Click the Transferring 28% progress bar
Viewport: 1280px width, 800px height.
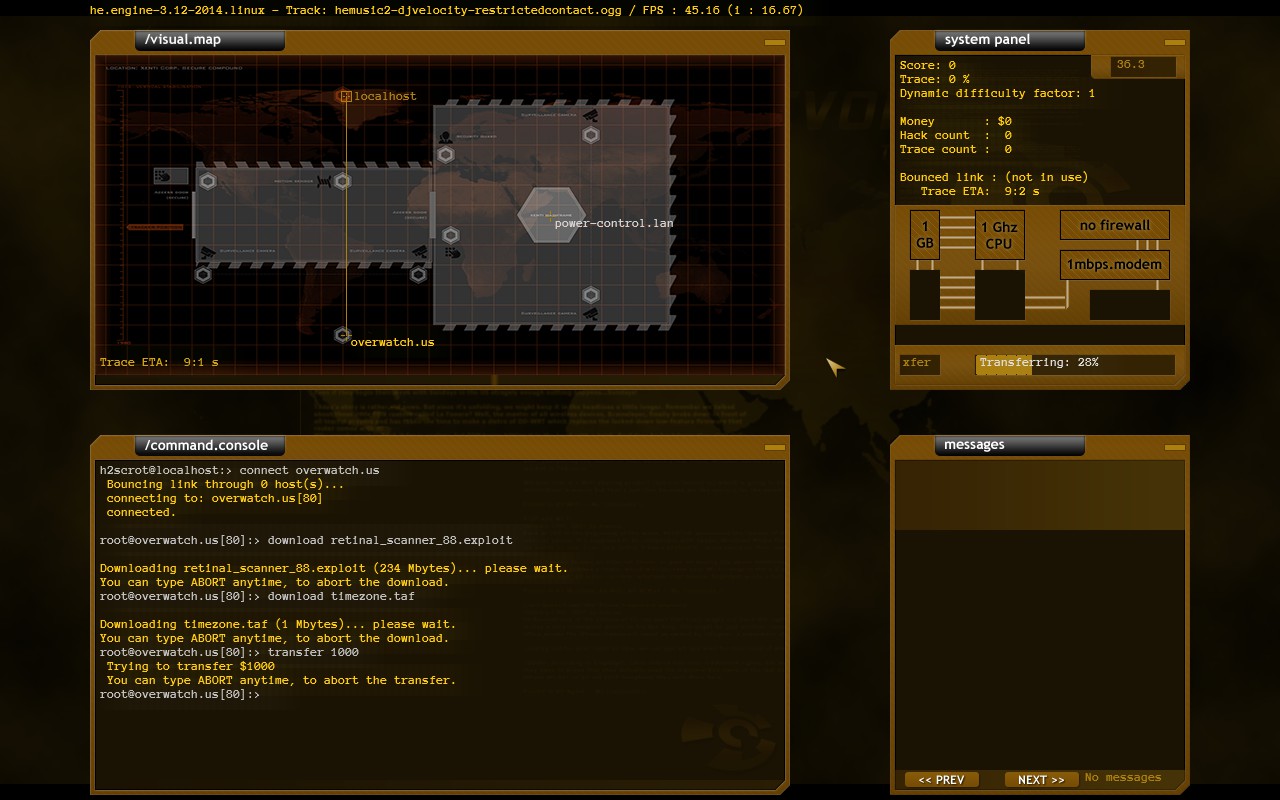coord(1075,364)
